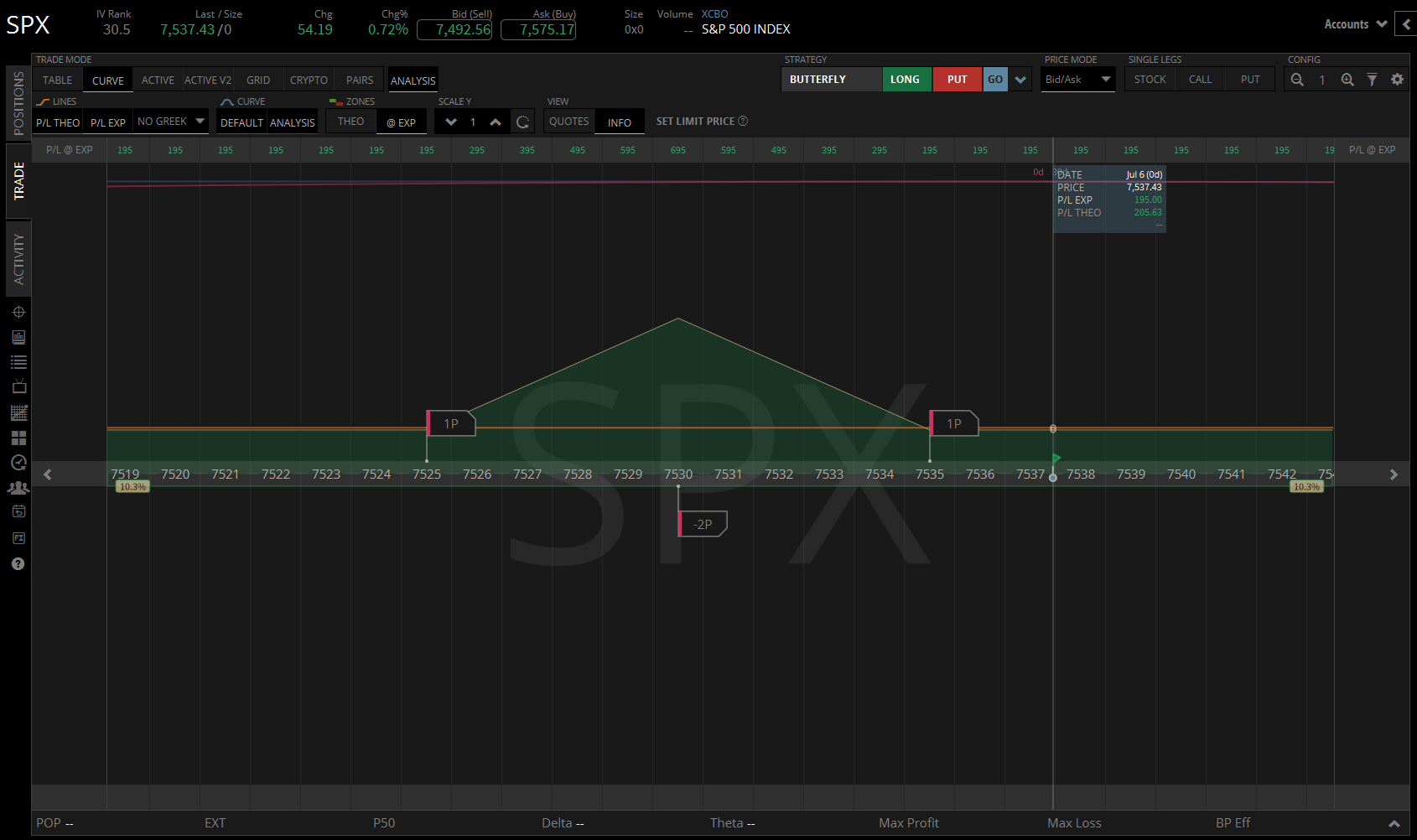Screen dimensions: 1417x840
Task: Open the FI icon in the sidebar
Action: (x=18, y=538)
